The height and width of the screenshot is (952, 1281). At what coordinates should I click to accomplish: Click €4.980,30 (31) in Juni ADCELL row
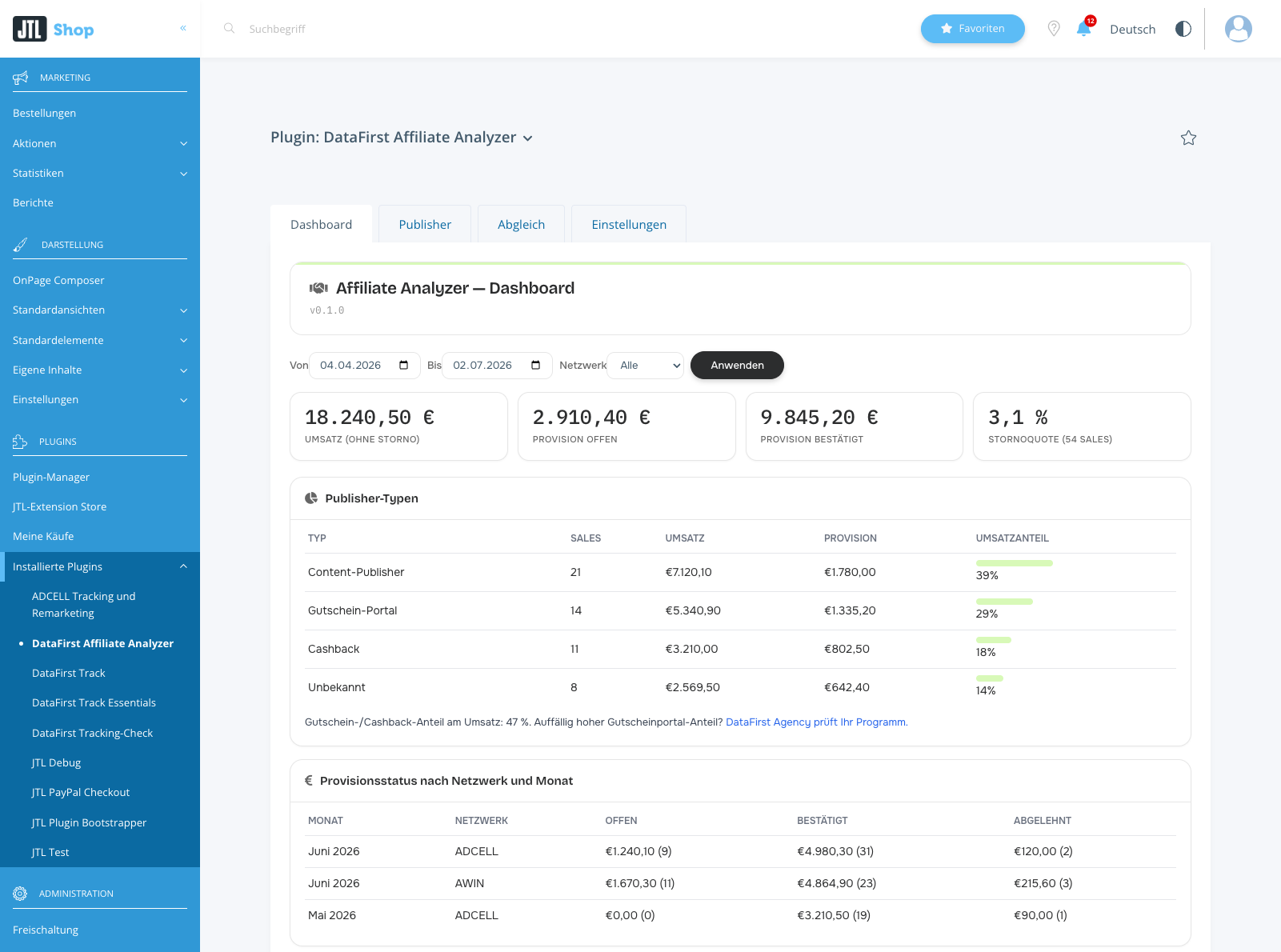coord(835,852)
